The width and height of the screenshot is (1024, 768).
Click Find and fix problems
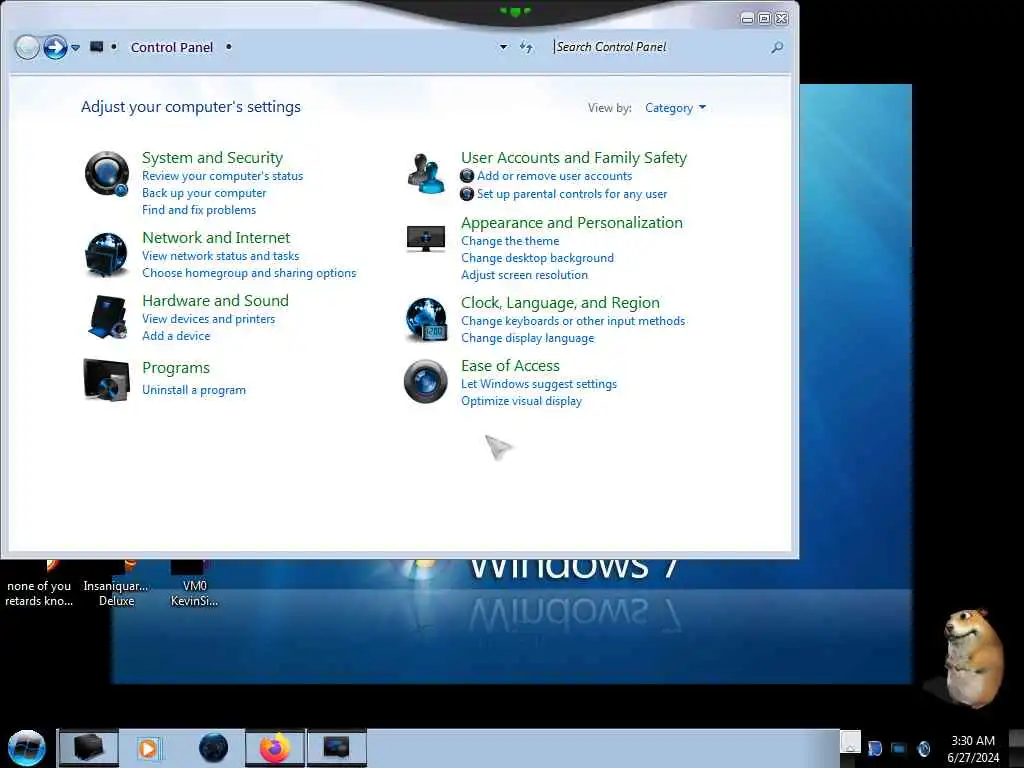click(x=199, y=210)
